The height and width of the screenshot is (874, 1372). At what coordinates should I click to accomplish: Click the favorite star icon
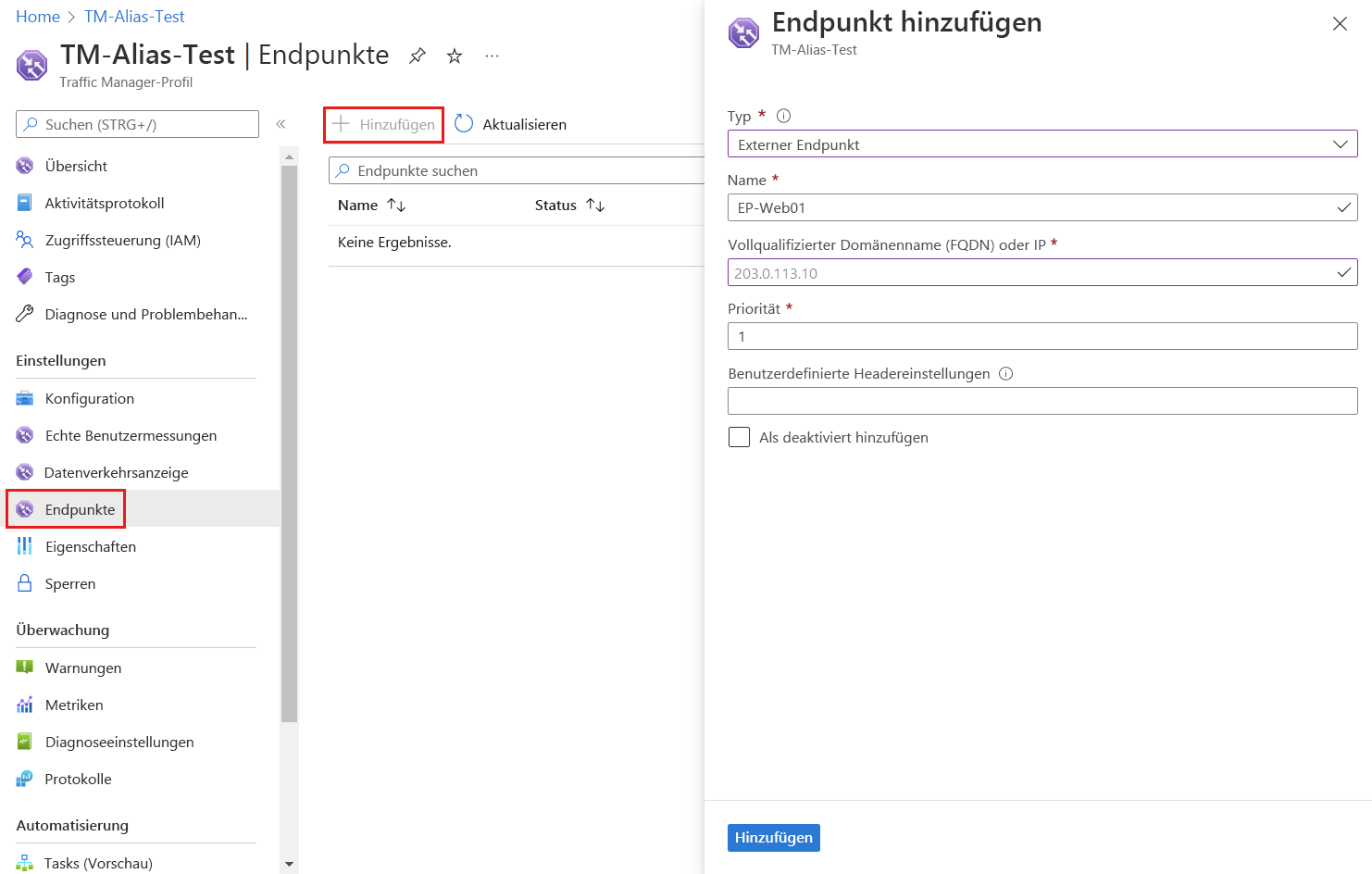455,56
